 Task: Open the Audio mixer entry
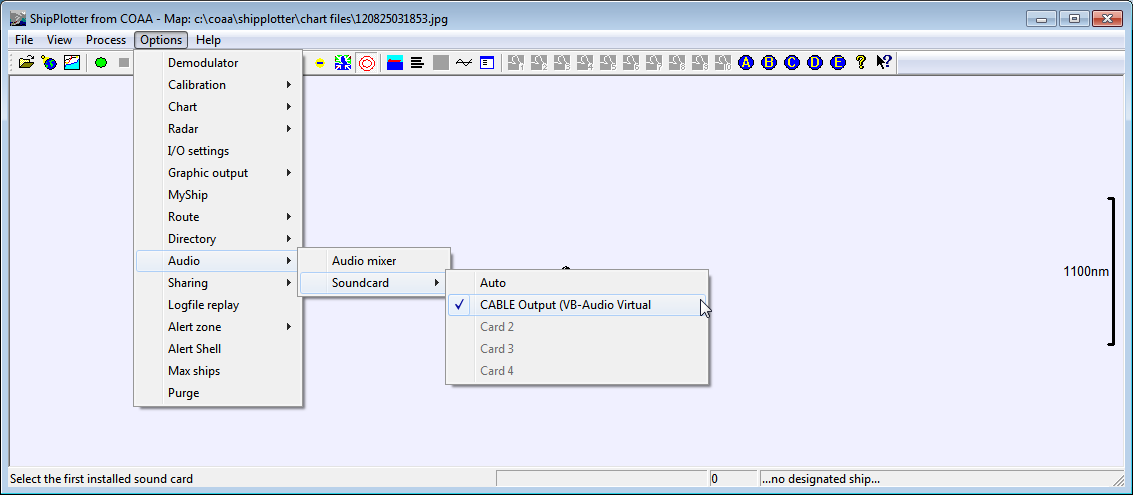(x=374, y=261)
